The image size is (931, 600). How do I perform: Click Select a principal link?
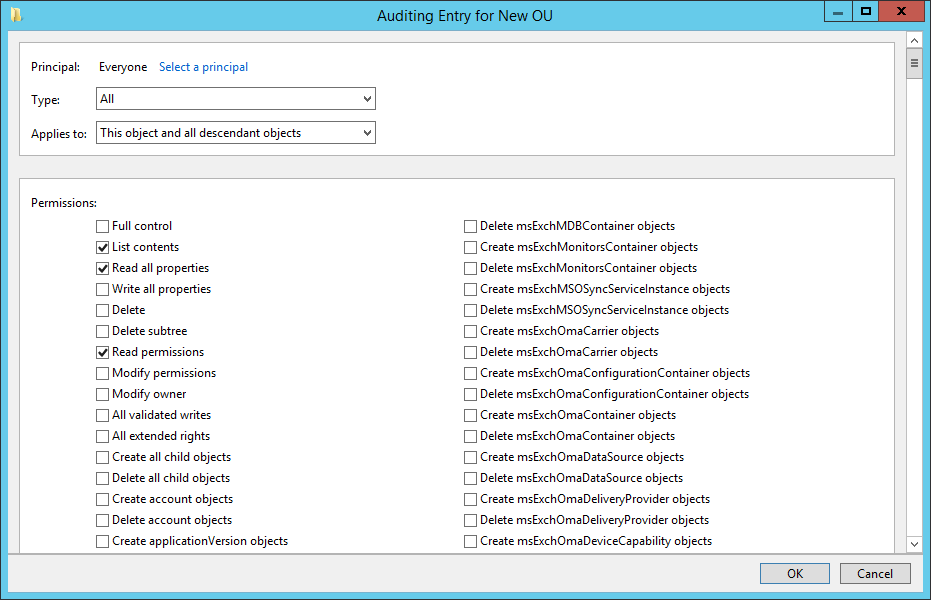click(x=204, y=67)
